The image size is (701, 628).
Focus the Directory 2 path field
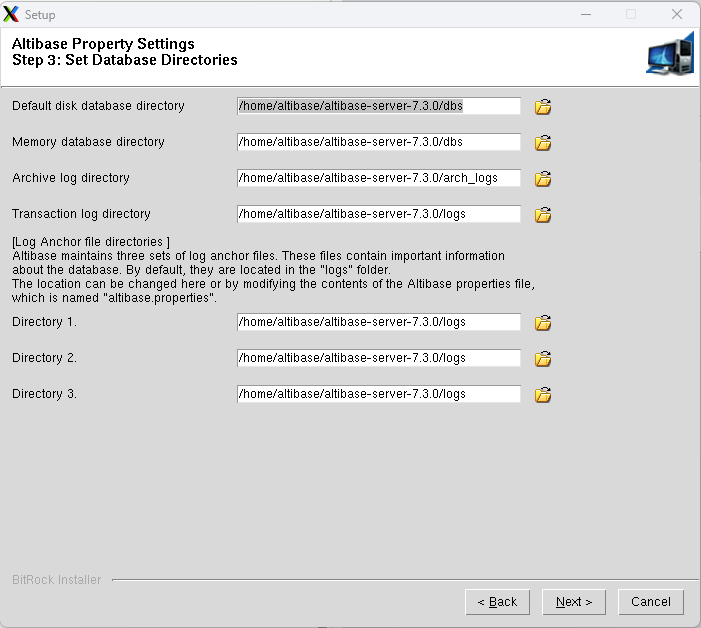379,358
